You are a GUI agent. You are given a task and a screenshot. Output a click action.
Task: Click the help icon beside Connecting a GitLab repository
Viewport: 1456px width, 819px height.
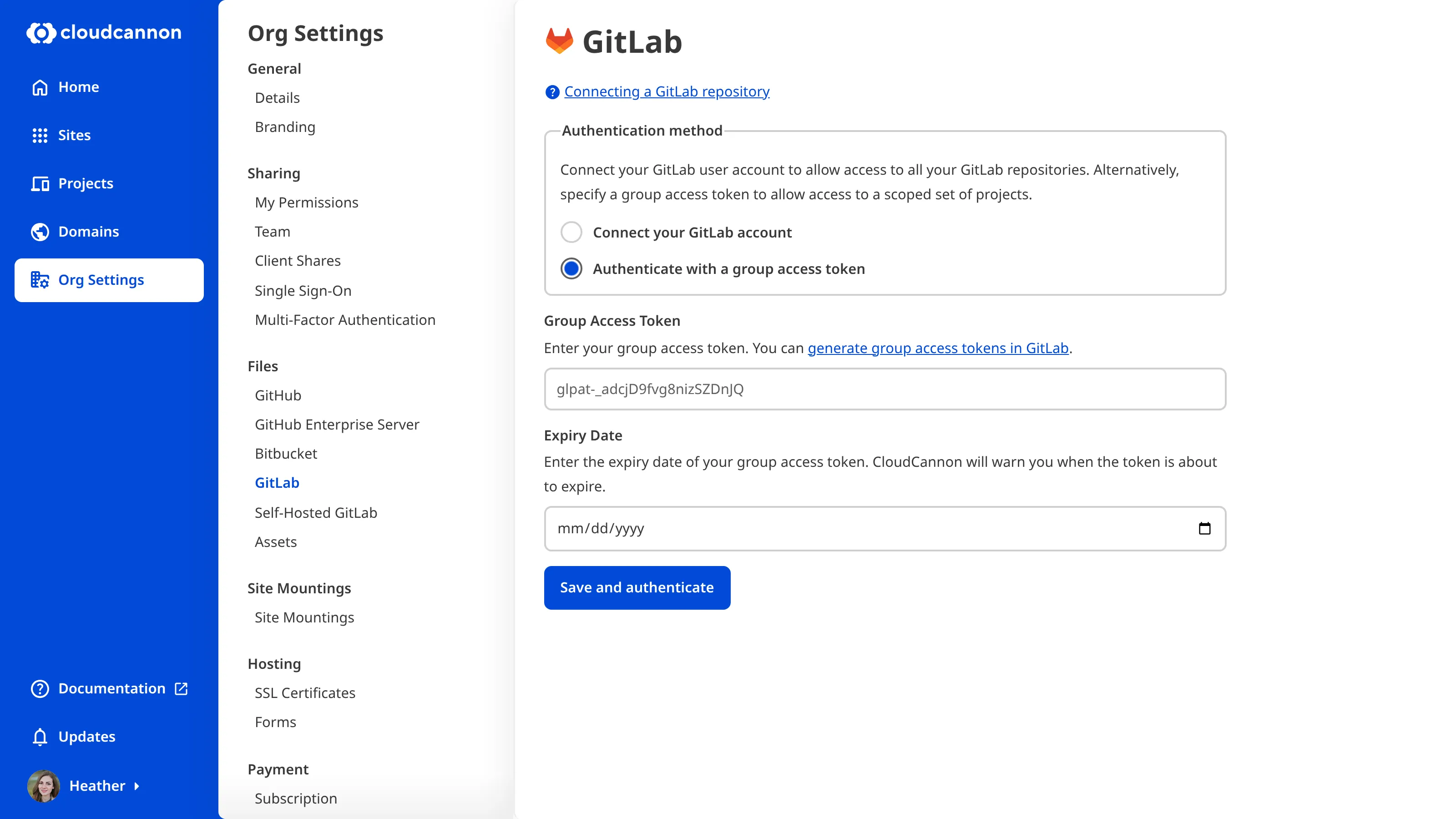551,92
